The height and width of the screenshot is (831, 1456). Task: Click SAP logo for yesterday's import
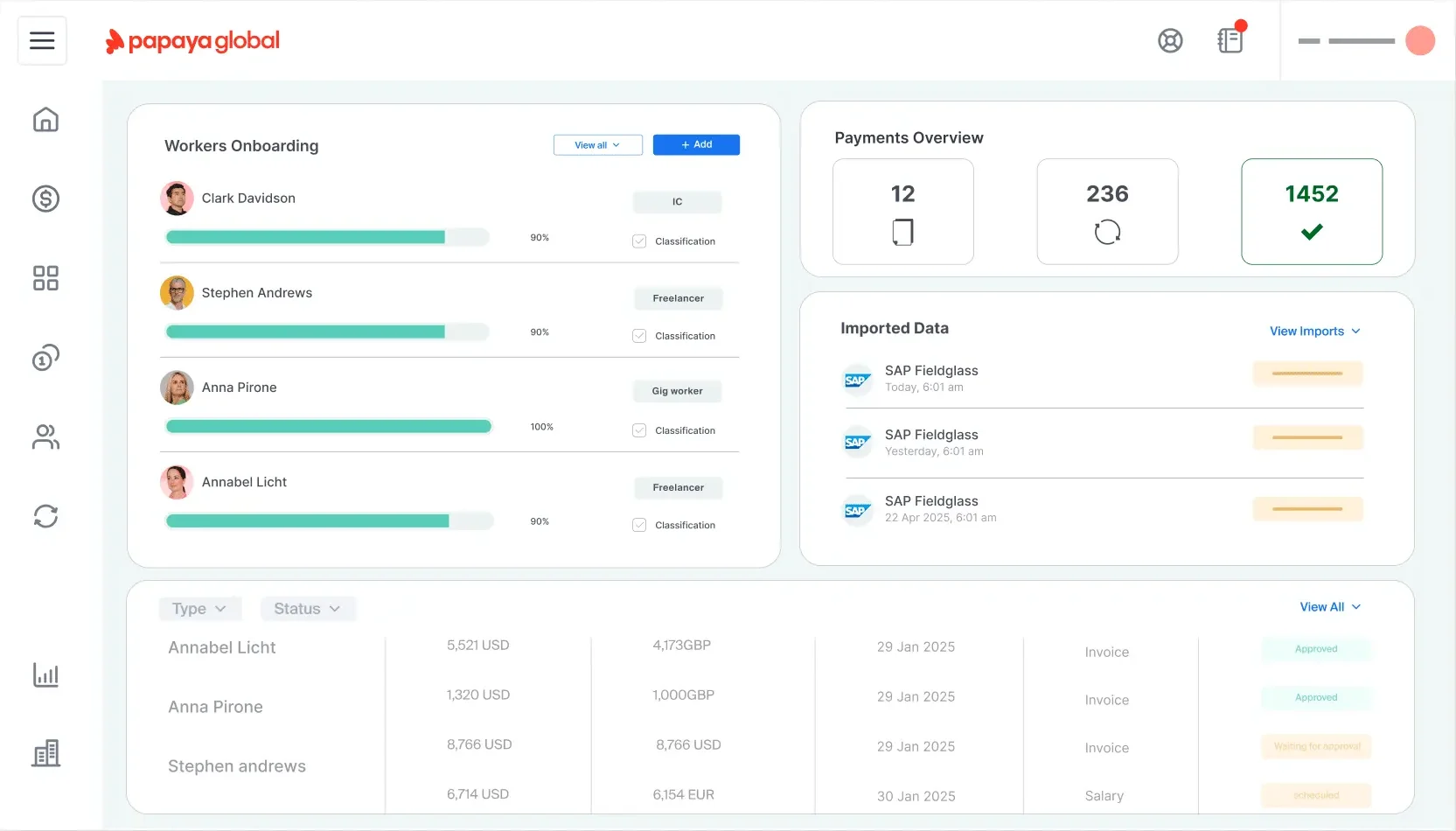click(x=857, y=443)
